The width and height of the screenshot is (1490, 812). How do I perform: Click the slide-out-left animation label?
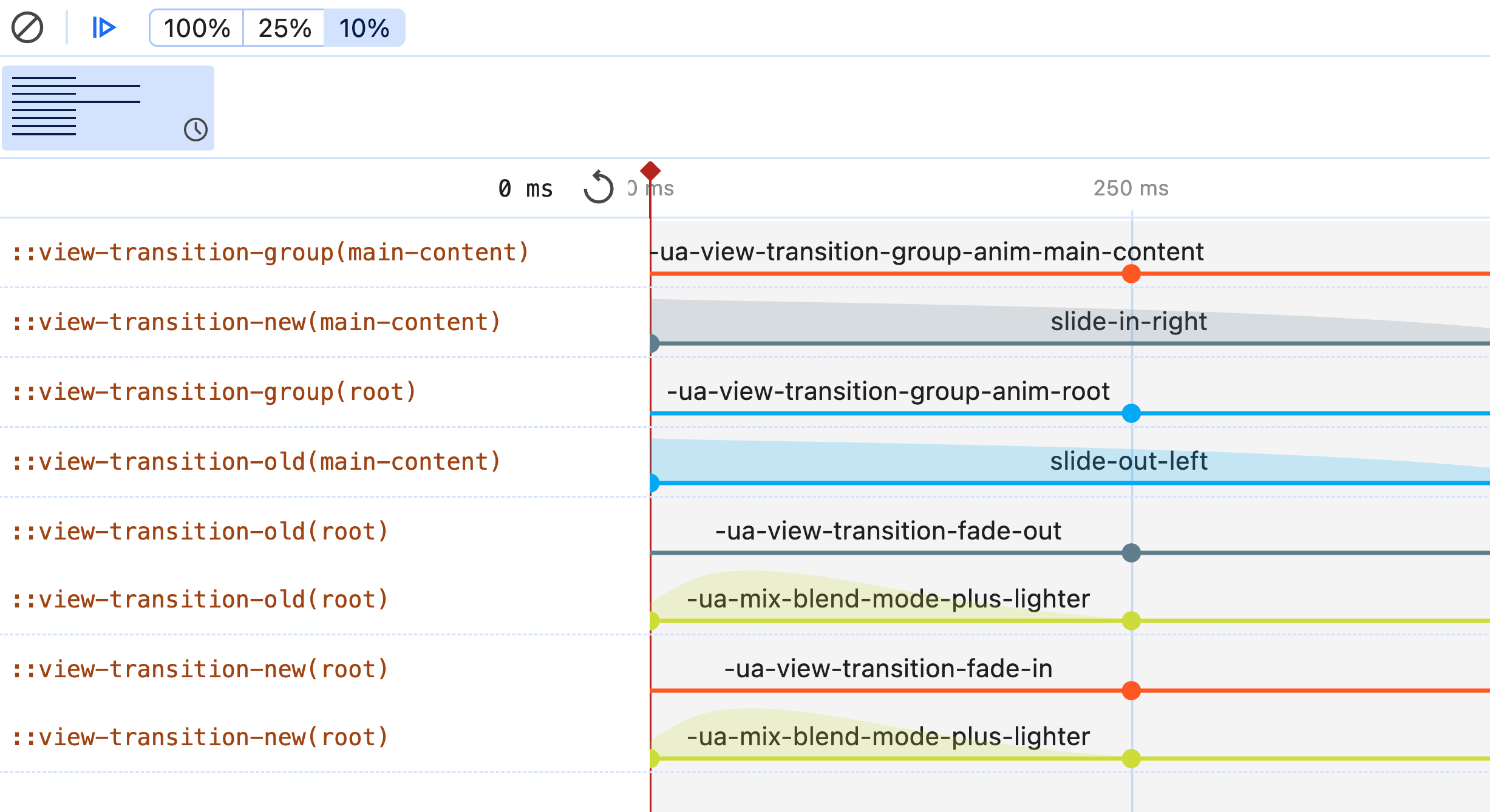(x=1129, y=461)
